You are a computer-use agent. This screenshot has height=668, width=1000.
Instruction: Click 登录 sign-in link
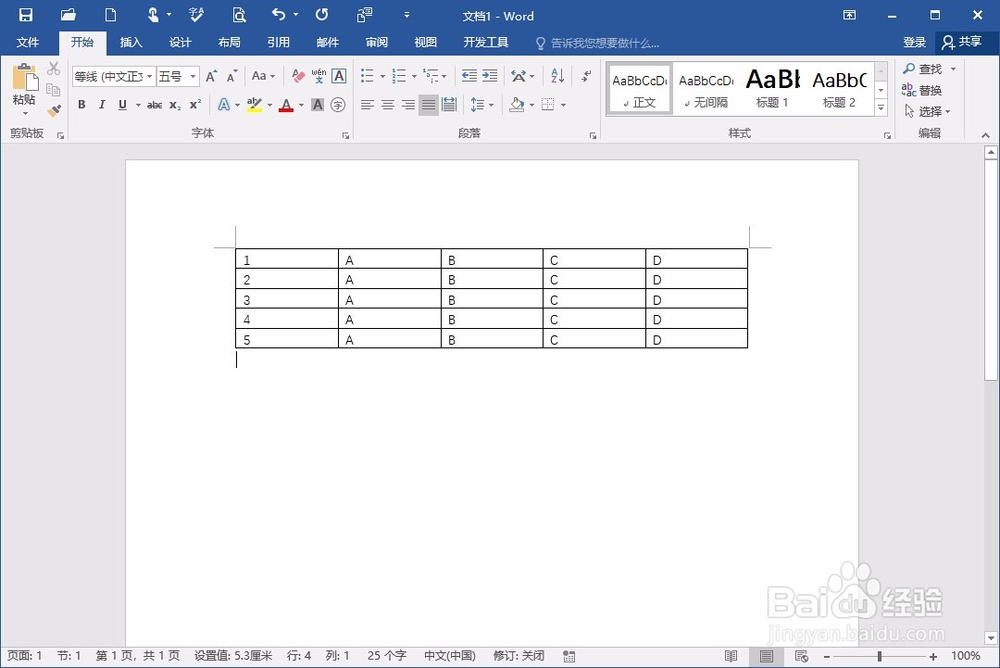tap(914, 42)
